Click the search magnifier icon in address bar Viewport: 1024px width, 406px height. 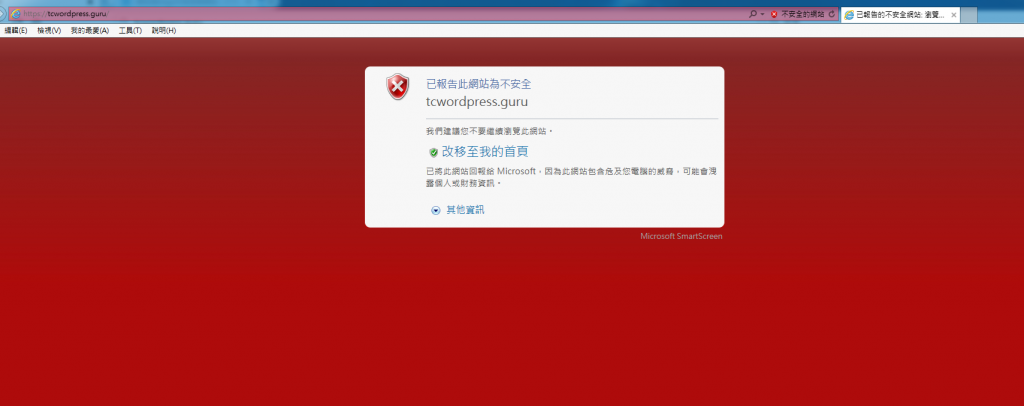(x=753, y=14)
